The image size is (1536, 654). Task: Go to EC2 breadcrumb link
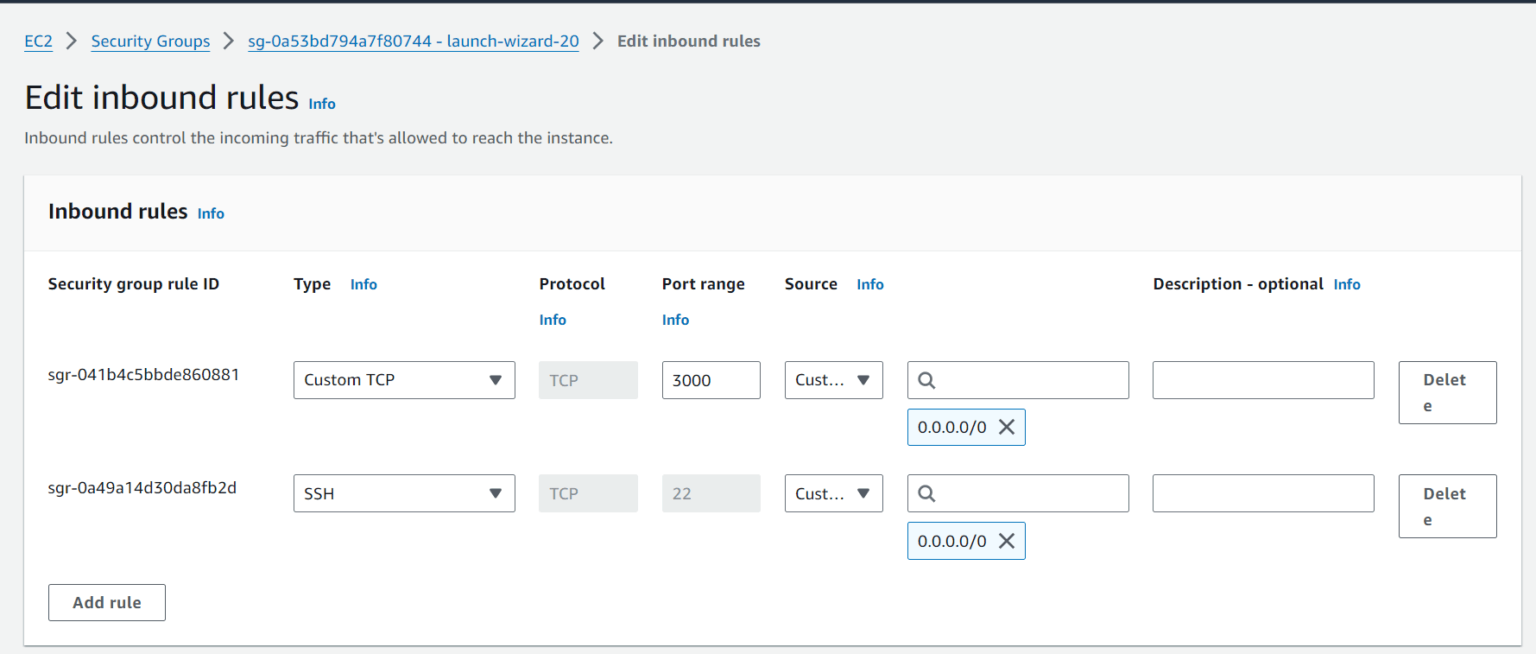point(38,41)
